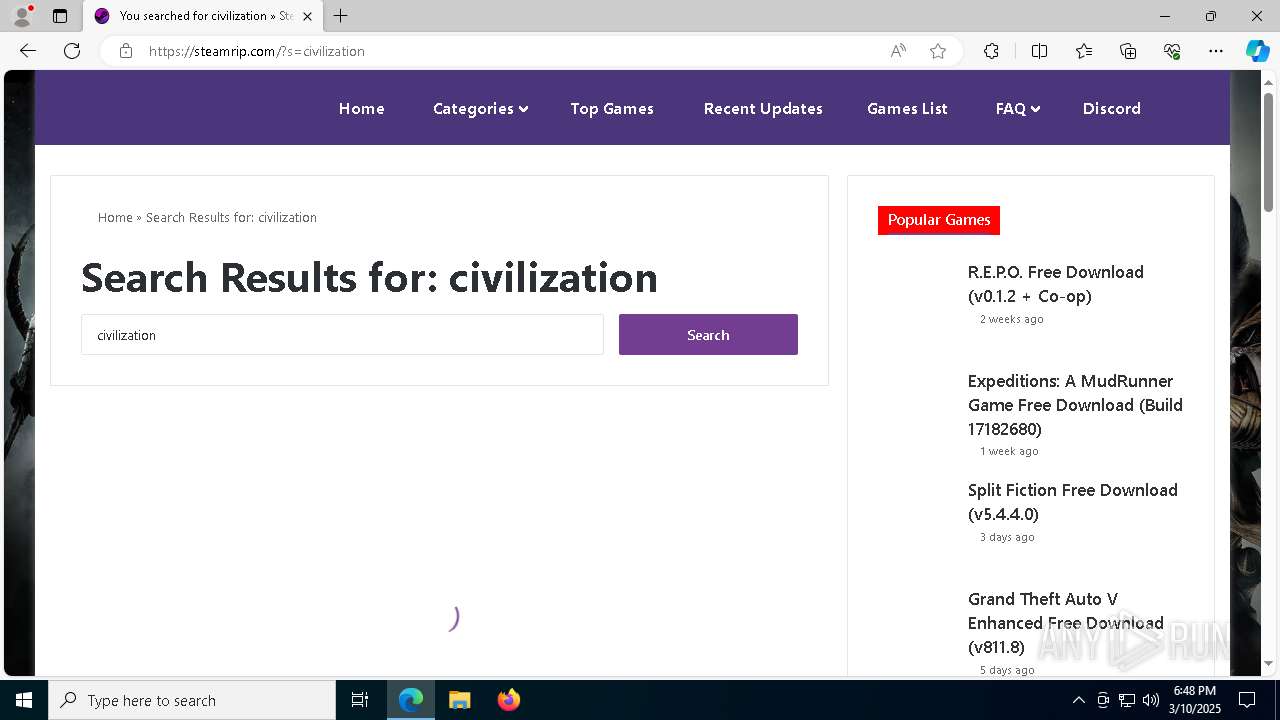Open the notifications center icon
The width and height of the screenshot is (1280, 720).
click(x=1247, y=700)
